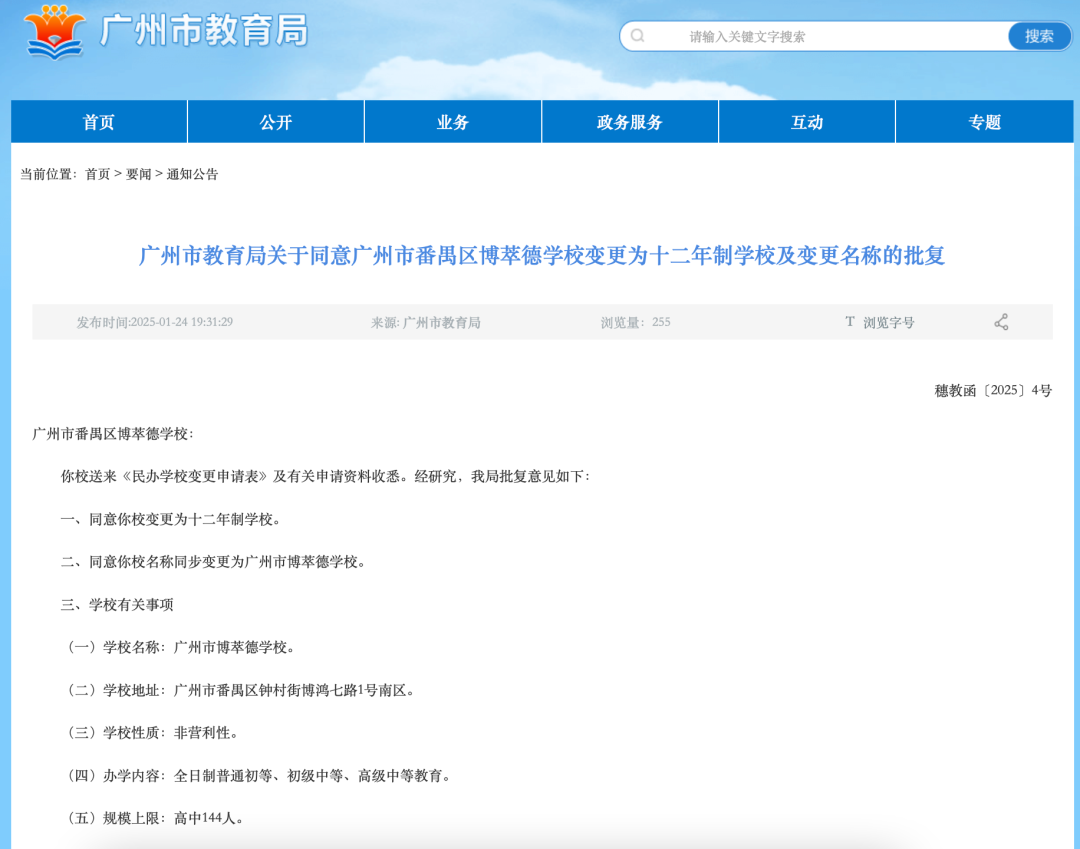Open the share icon in info bar
This screenshot has height=849, width=1080.
point(1001,322)
